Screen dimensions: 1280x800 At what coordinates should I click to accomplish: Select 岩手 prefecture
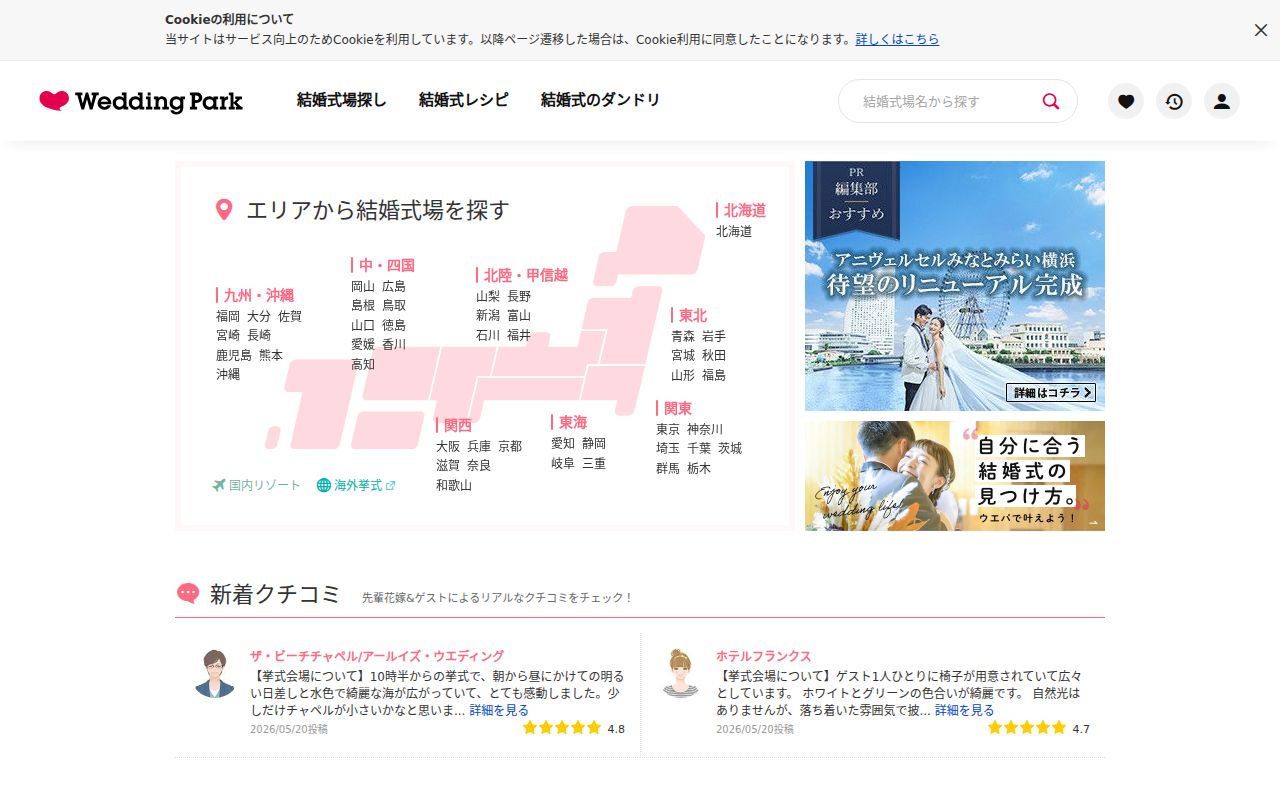[714, 336]
